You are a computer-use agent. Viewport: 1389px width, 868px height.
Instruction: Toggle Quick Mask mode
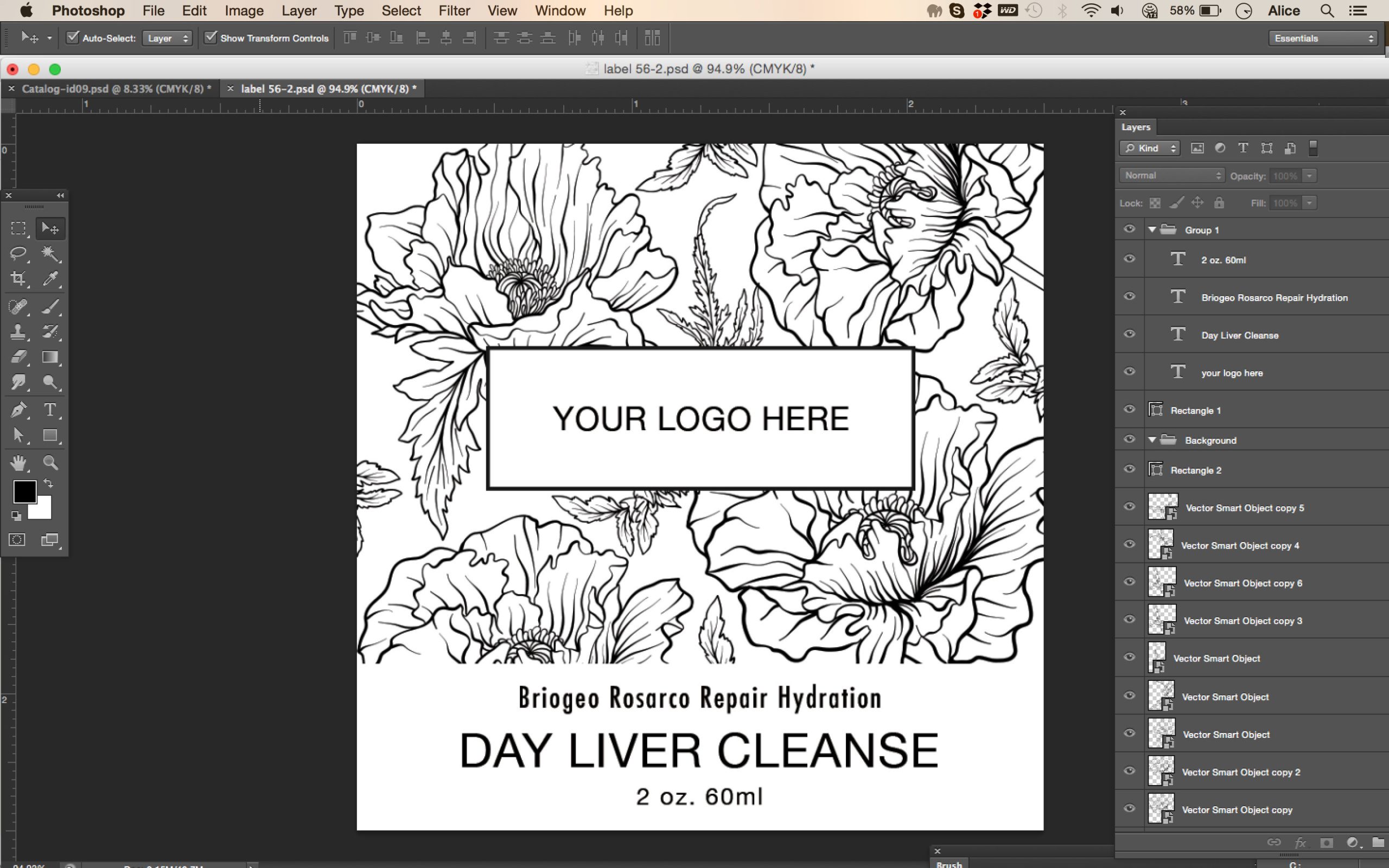pos(17,540)
